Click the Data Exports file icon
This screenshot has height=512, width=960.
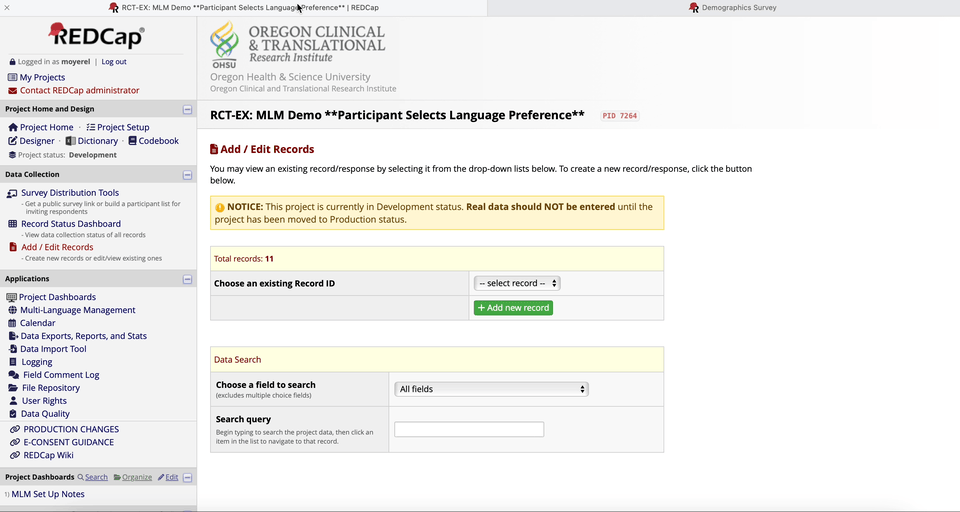(13, 336)
